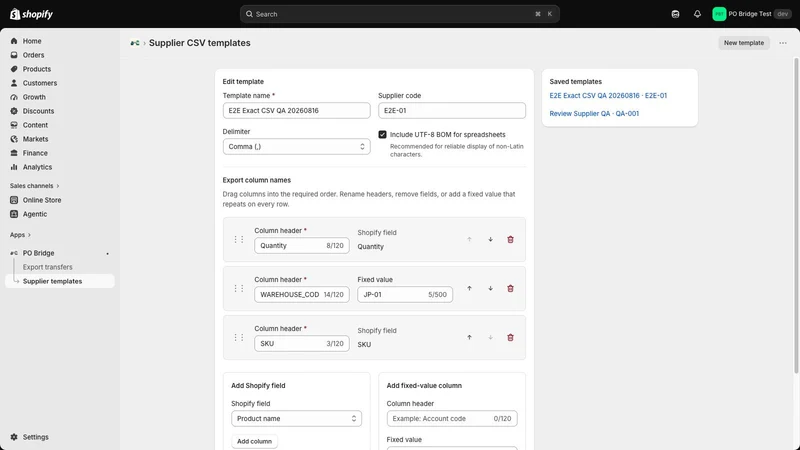This screenshot has width=800, height=450.
Task: Open Review Supplier QA saved template
Action: click(x=594, y=114)
